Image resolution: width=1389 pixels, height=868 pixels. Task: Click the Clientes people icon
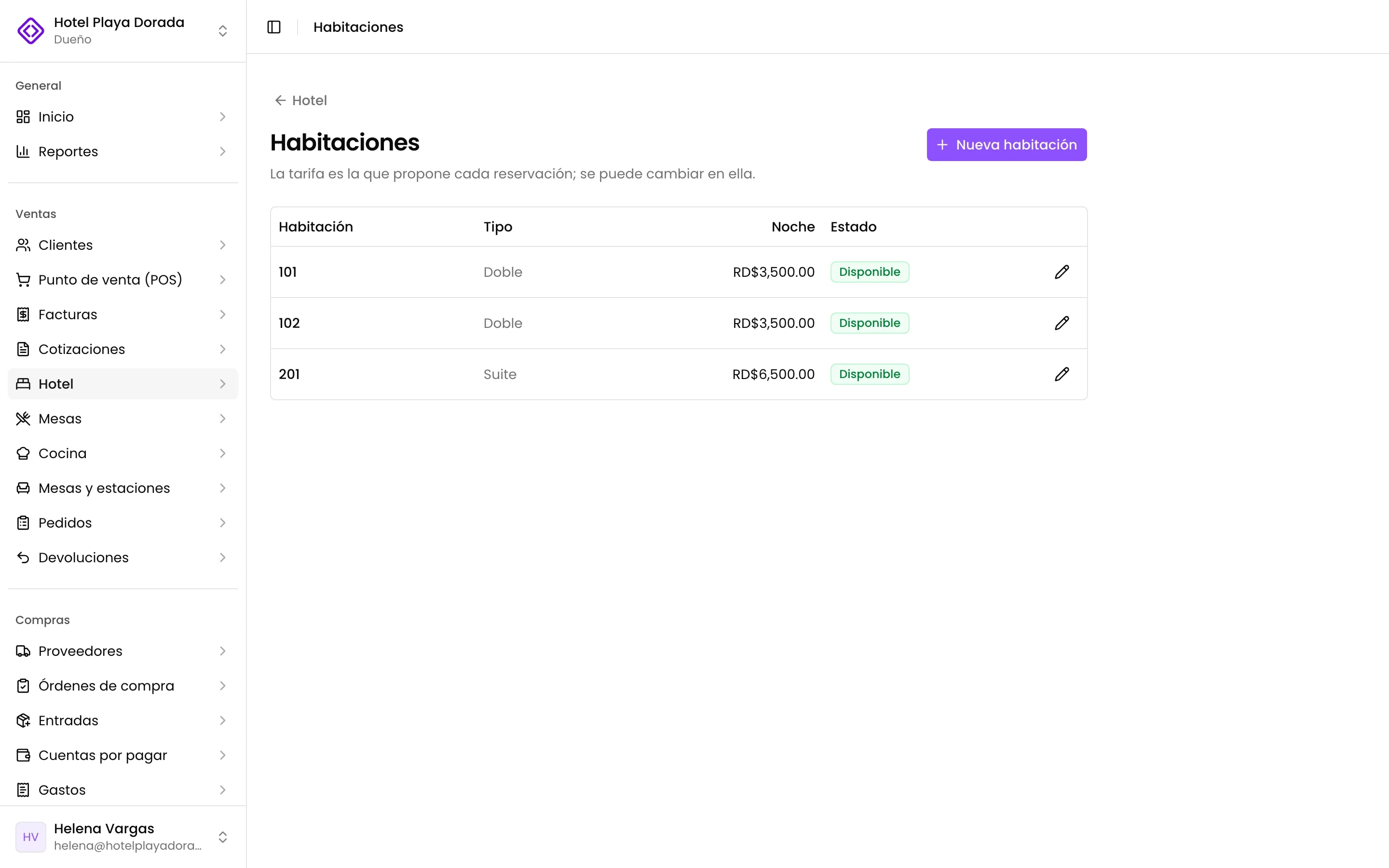23,245
